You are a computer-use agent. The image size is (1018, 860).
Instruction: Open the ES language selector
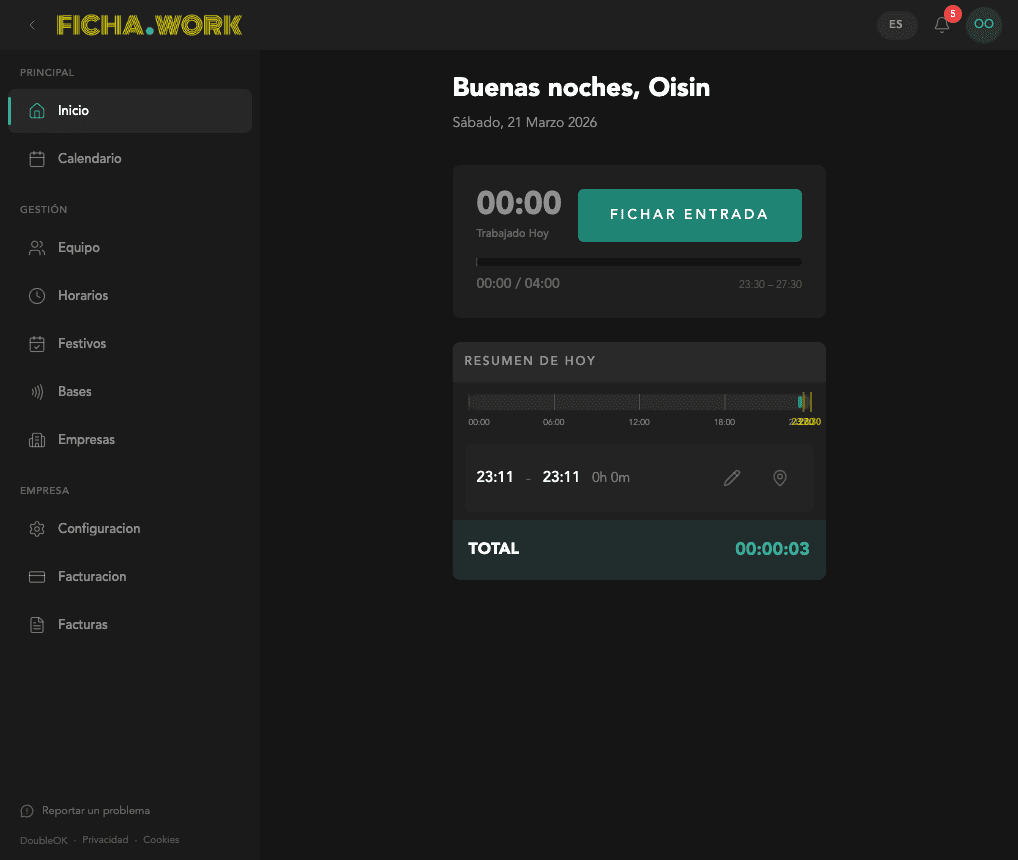(x=896, y=25)
